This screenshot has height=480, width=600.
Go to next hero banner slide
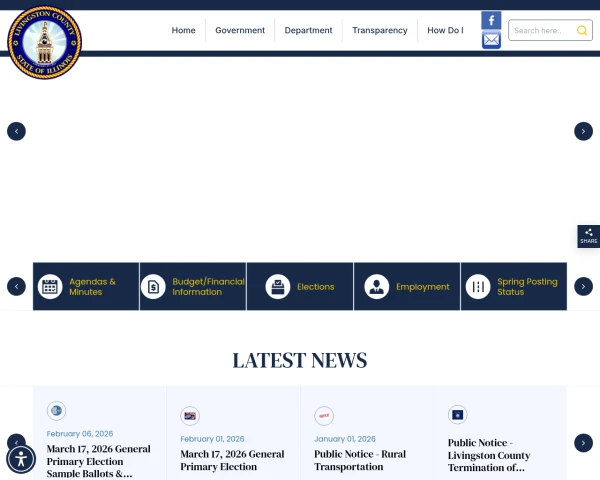583,131
